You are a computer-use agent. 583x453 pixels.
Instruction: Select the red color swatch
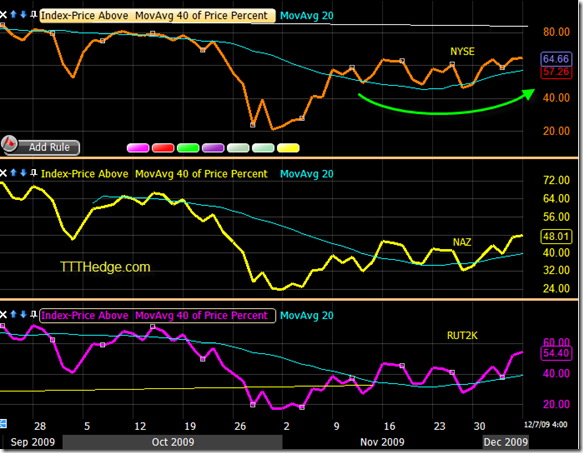pyautogui.click(x=163, y=148)
